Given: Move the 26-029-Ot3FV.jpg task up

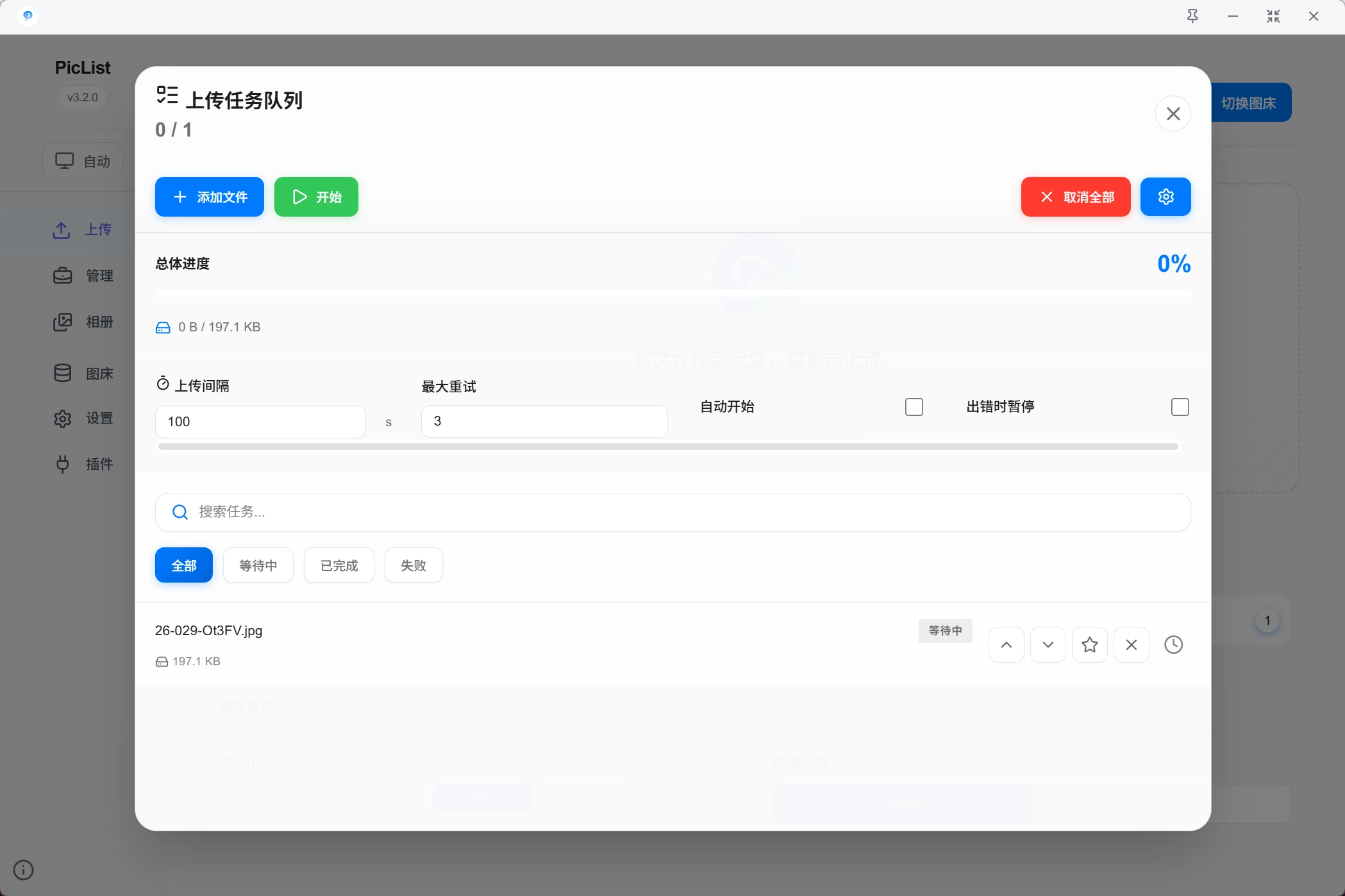Looking at the screenshot, I should (x=1006, y=645).
